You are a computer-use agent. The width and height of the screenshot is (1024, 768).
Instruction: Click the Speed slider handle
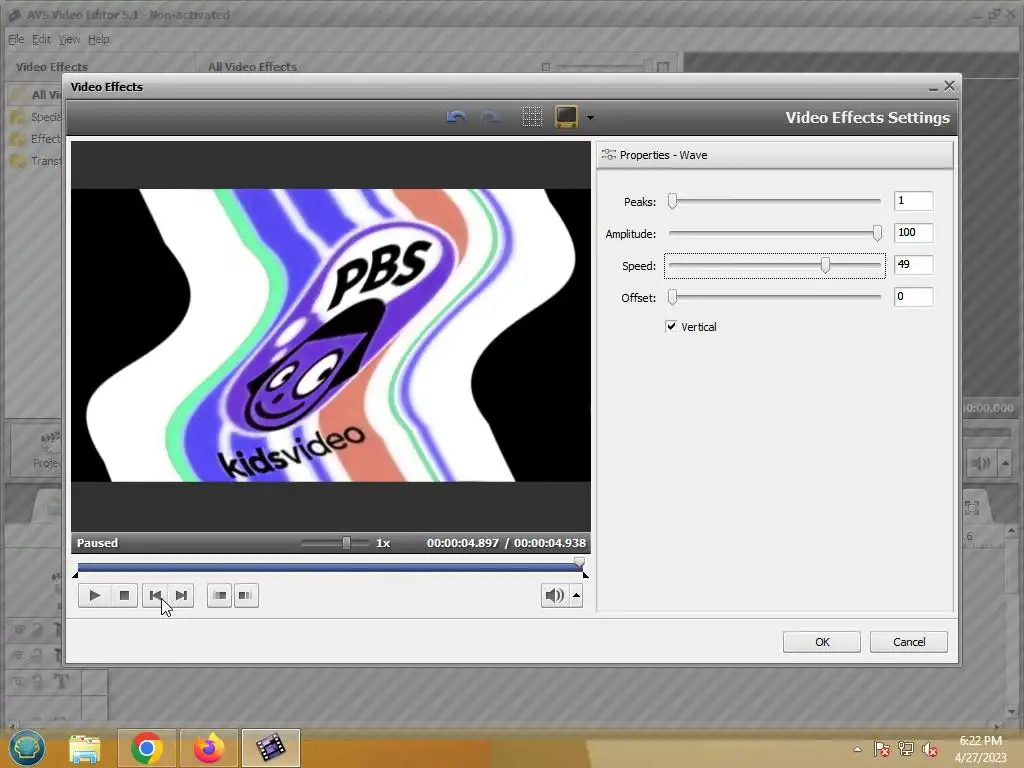[825, 264]
